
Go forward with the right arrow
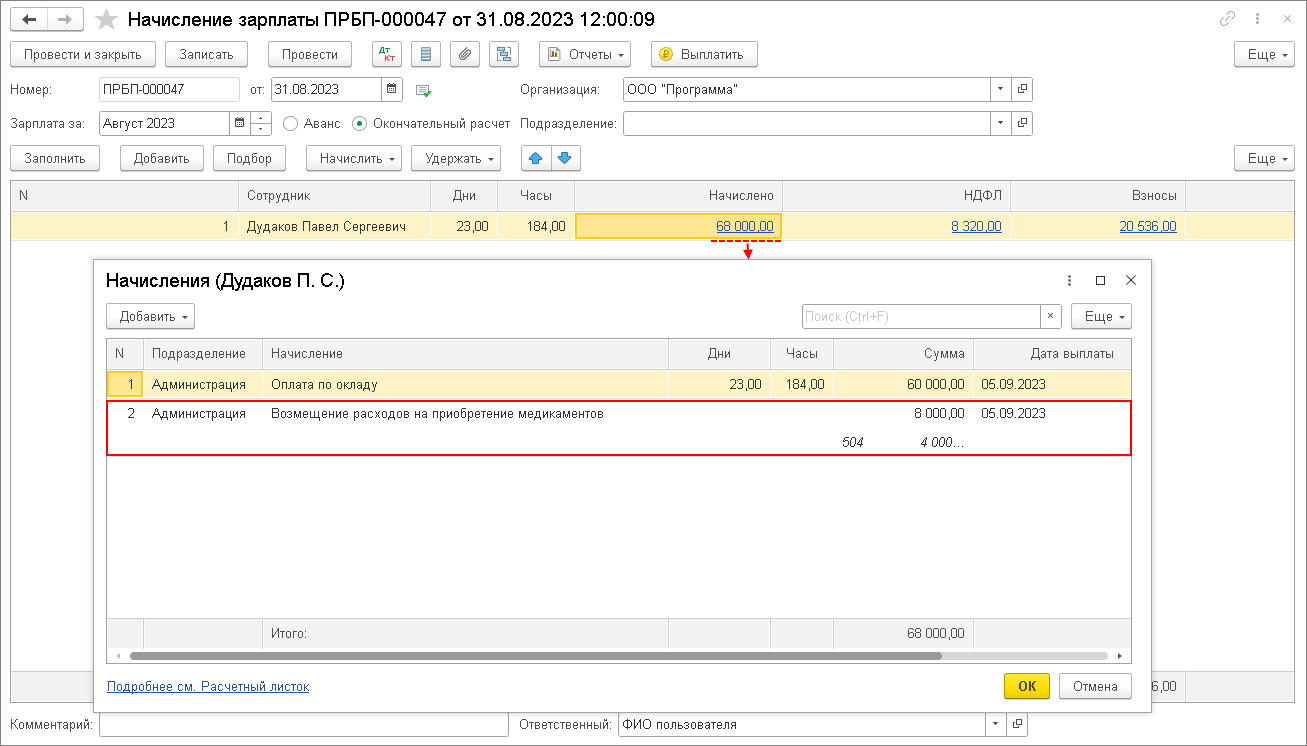pyautogui.click(x=65, y=20)
